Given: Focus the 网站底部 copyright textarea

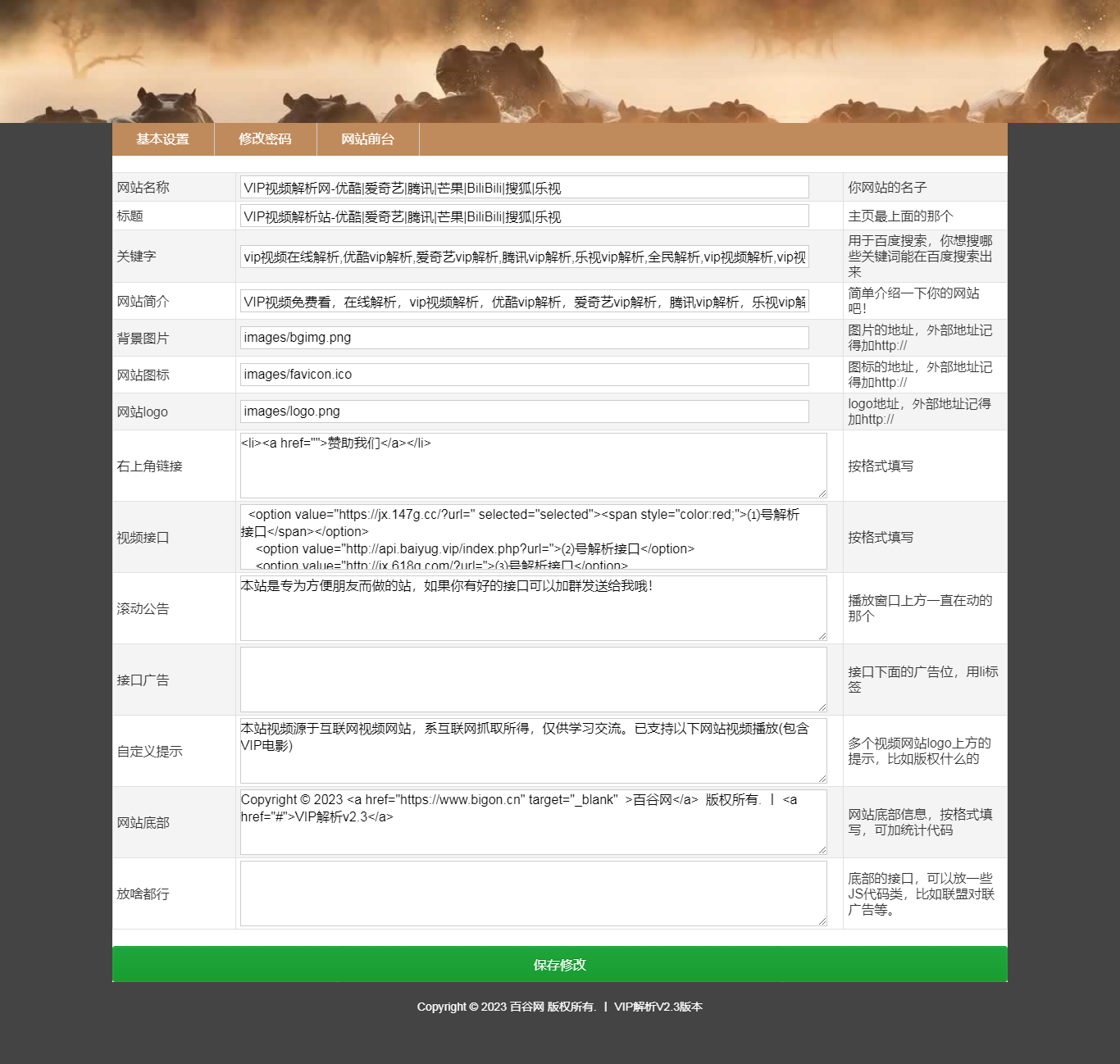Looking at the screenshot, I should tap(534, 822).
